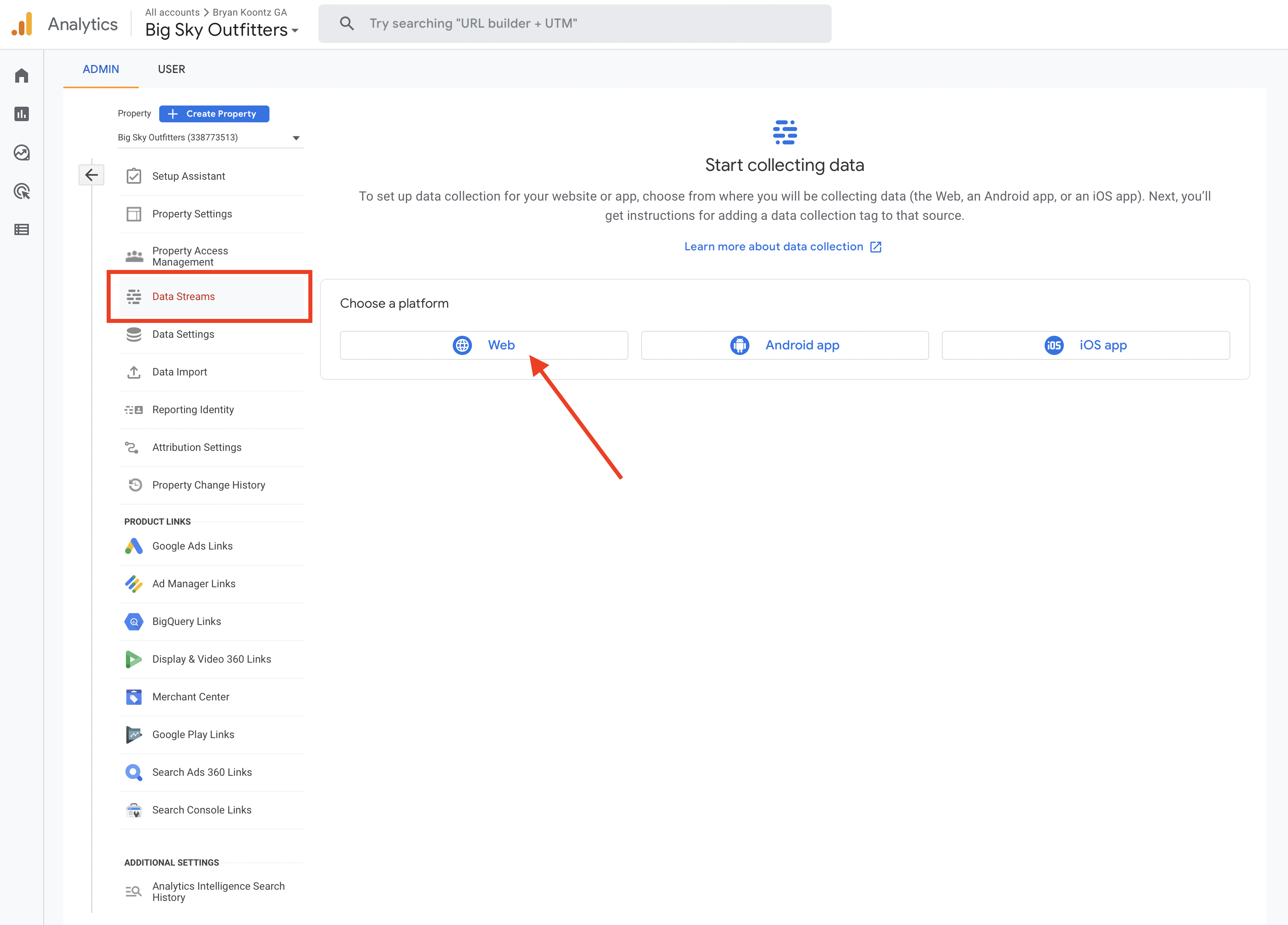The height and width of the screenshot is (925, 1288).
Task: Open BigQuery Links
Action: click(x=211, y=622)
